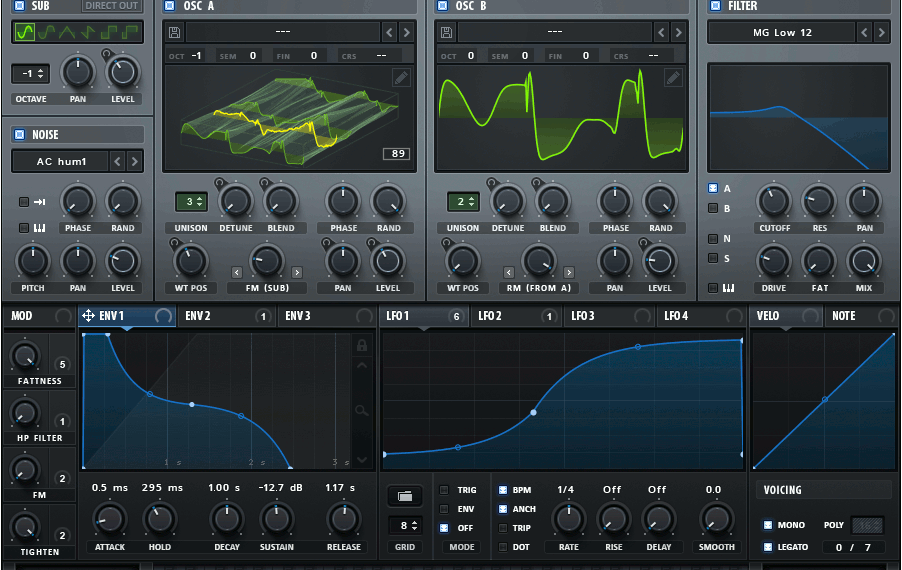
Task: Open the AC hum1 noise sample menu
Action: tap(60, 161)
